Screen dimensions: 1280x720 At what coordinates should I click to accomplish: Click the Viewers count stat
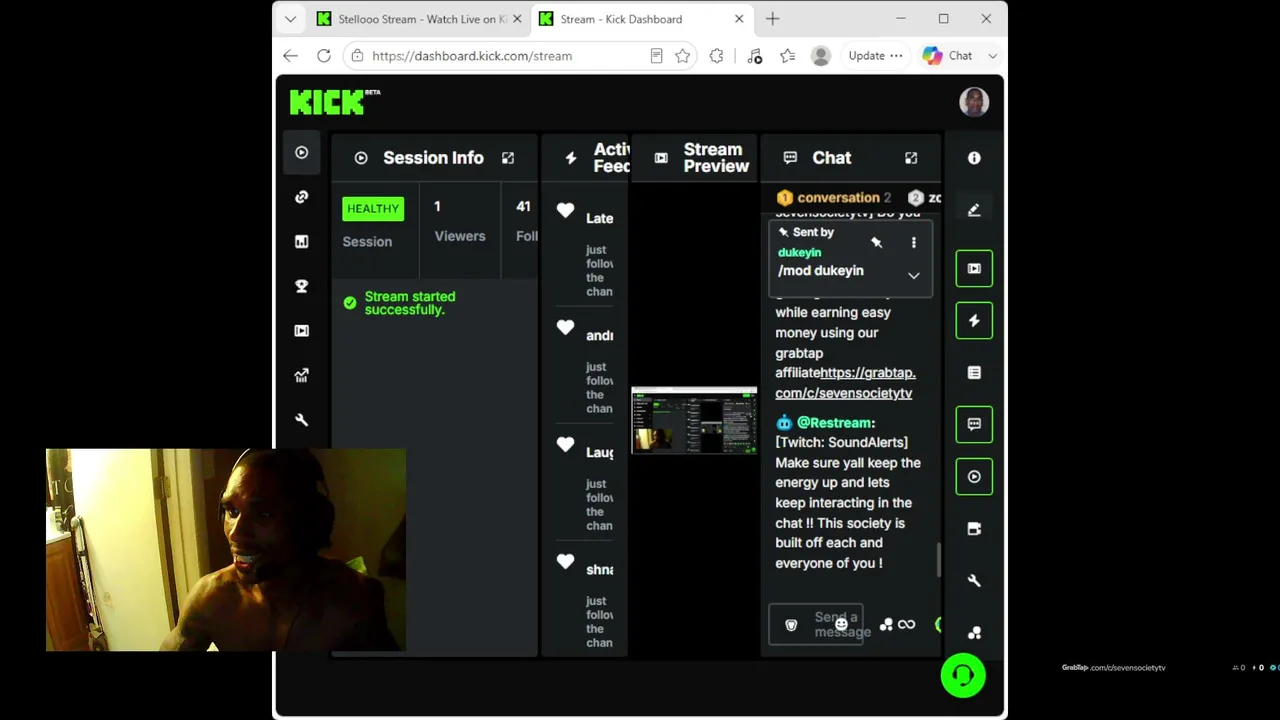(x=460, y=221)
